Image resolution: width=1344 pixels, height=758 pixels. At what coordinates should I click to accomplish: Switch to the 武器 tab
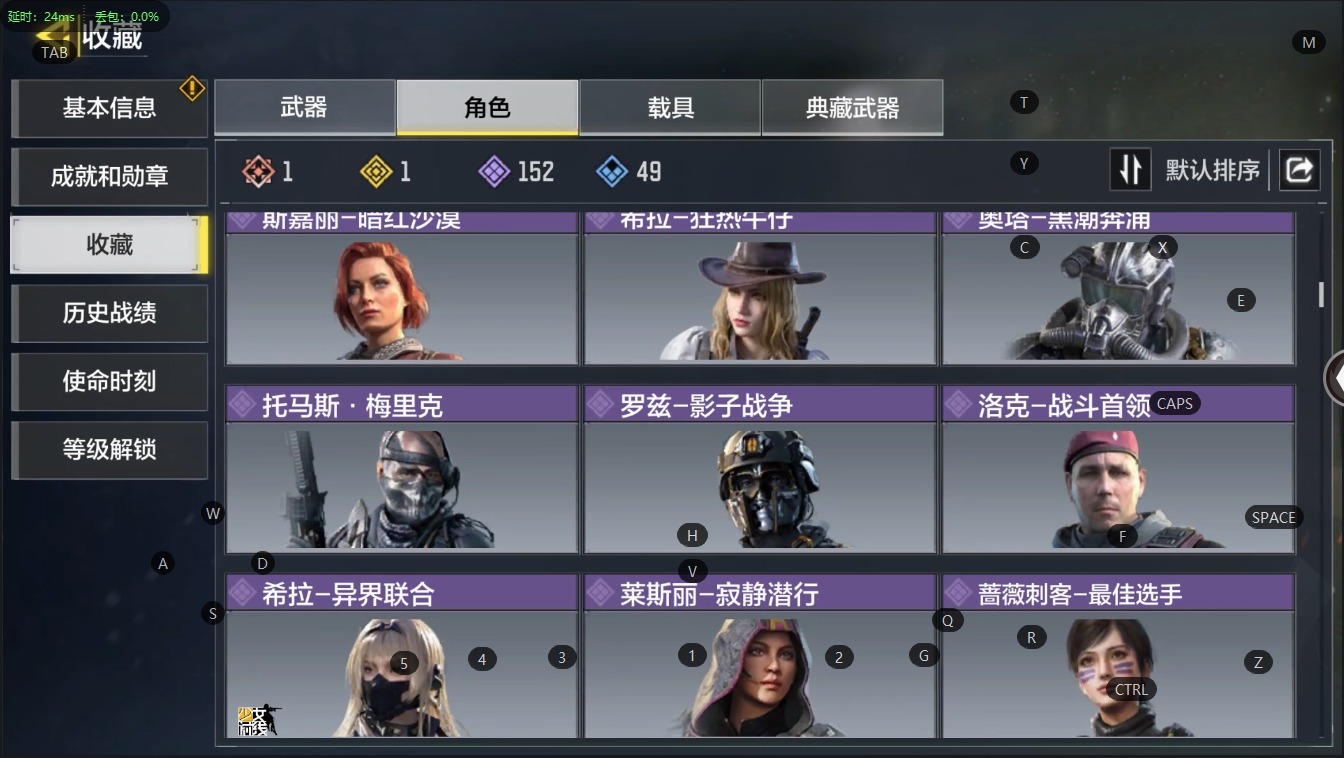pos(304,107)
